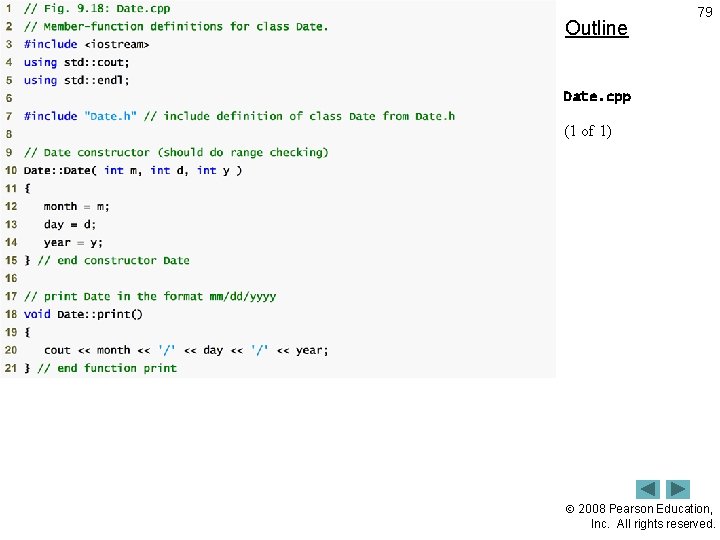This screenshot has height=540, width=720.
Task: Click the cout month day year statement
Action: click(186, 350)
